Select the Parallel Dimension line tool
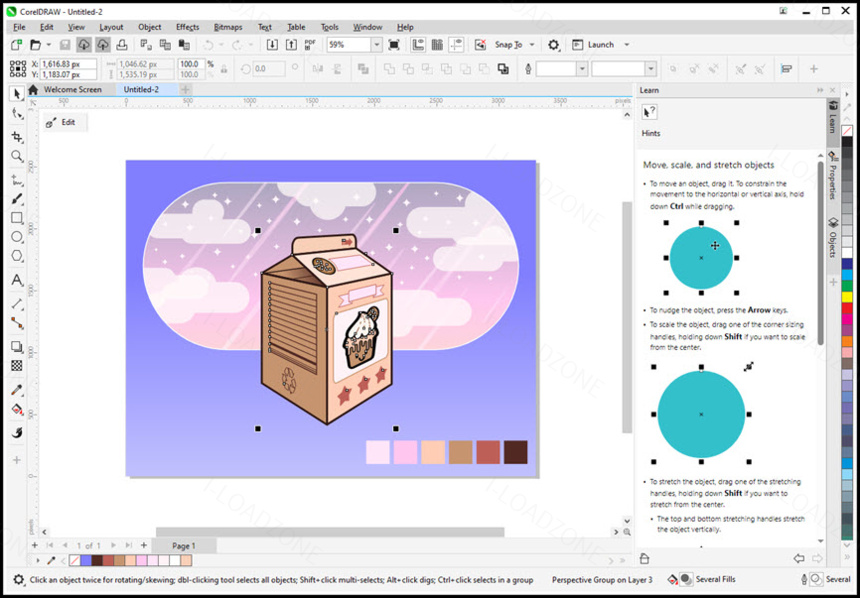The width and height of the screenshot is (860, 598). tap(17, 303)
